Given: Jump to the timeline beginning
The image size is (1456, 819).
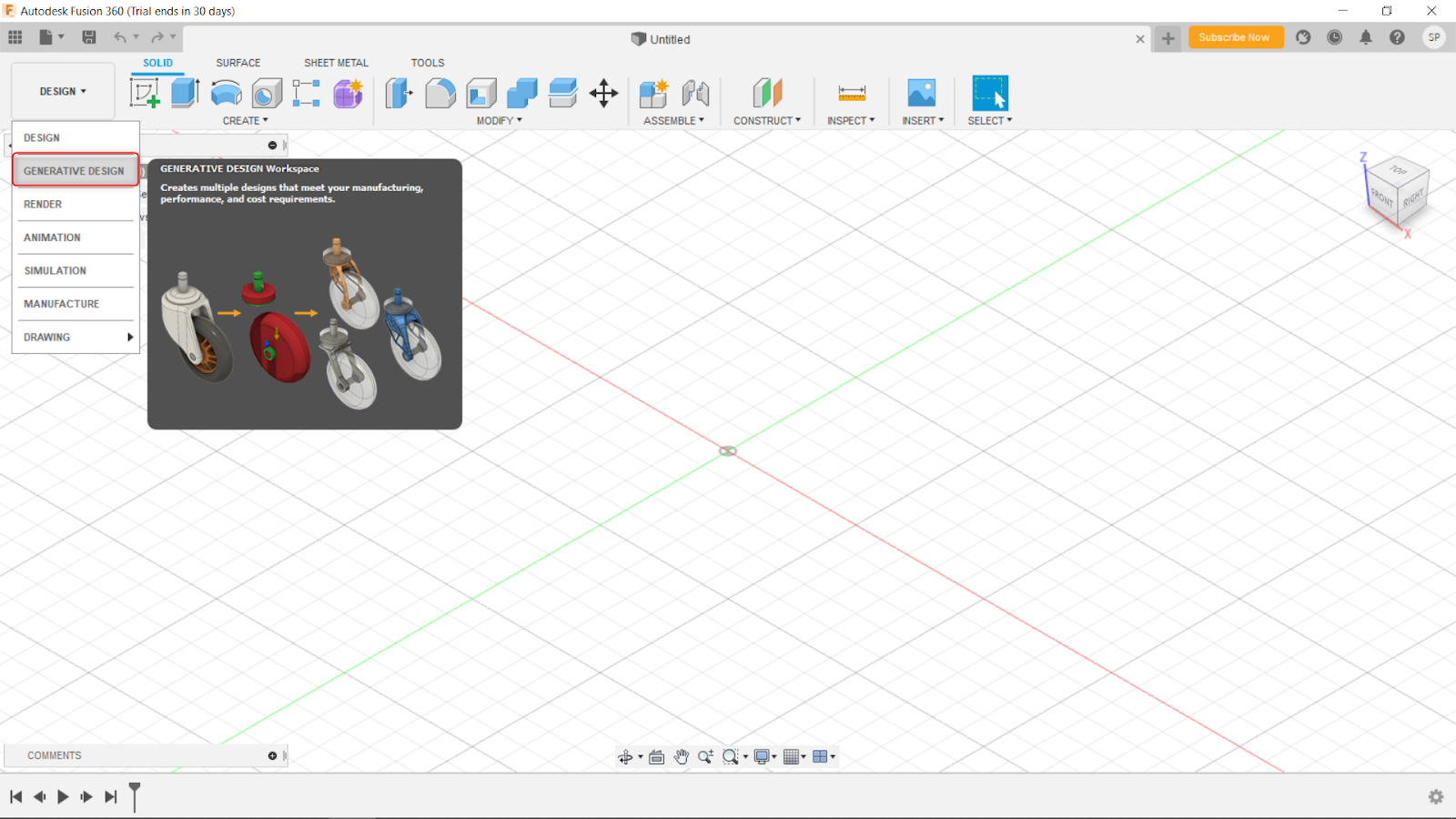Looking at the screenshot, I should [x=15, y=797].
